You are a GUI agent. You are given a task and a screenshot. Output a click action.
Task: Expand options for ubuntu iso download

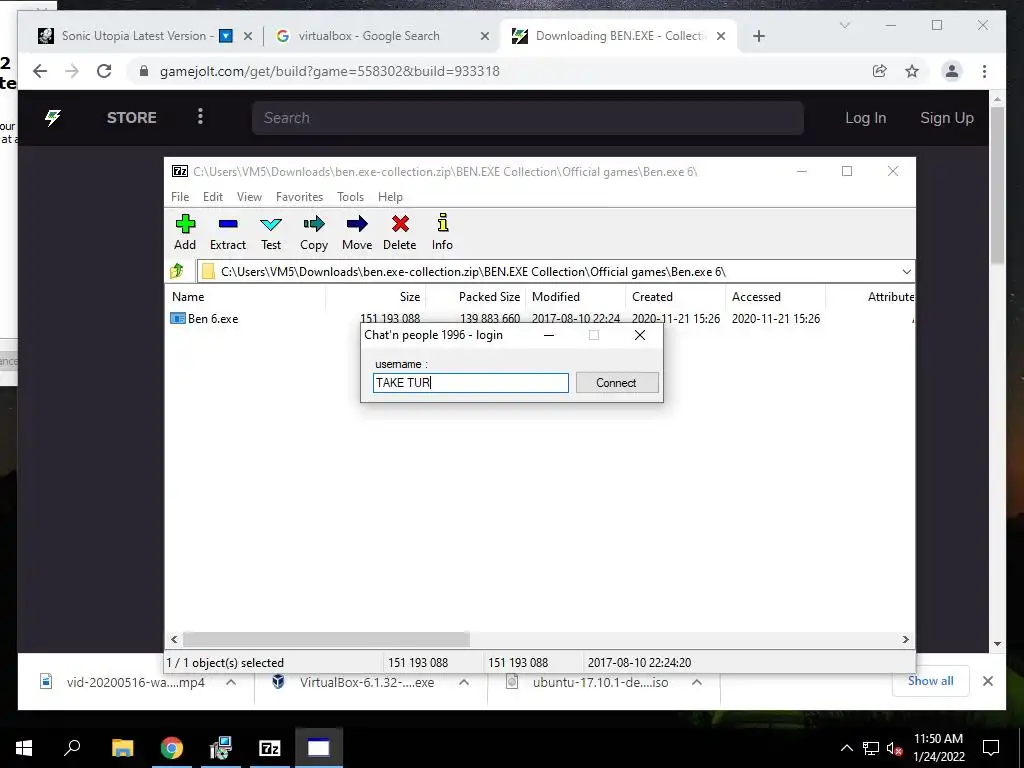[697, 682]
